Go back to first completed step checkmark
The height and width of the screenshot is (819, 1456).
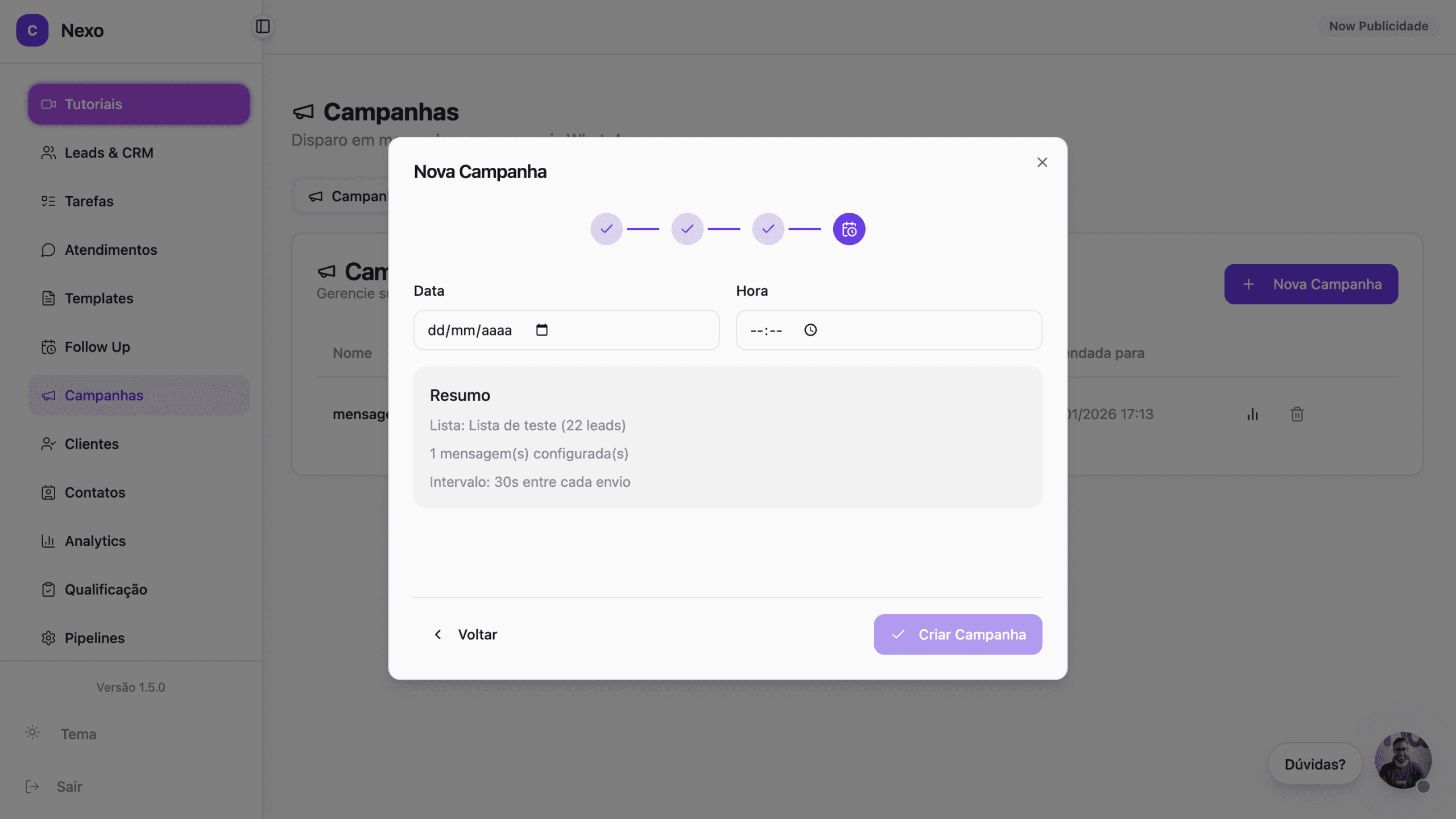606,229
